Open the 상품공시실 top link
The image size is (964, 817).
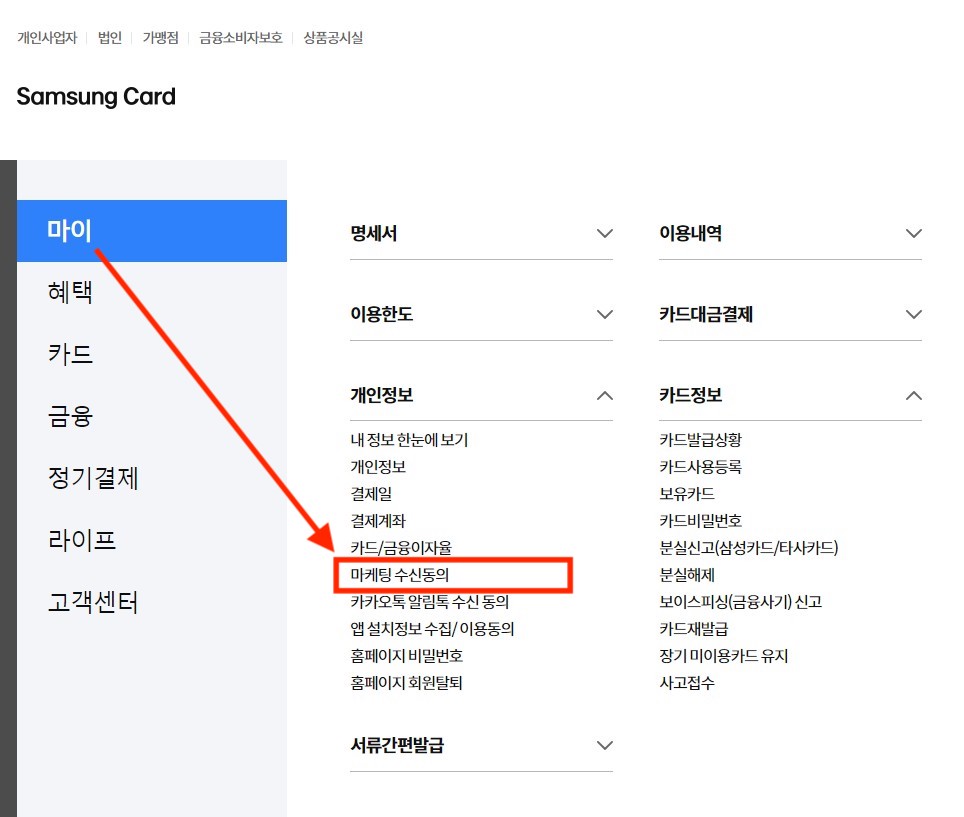coord(333,38)
